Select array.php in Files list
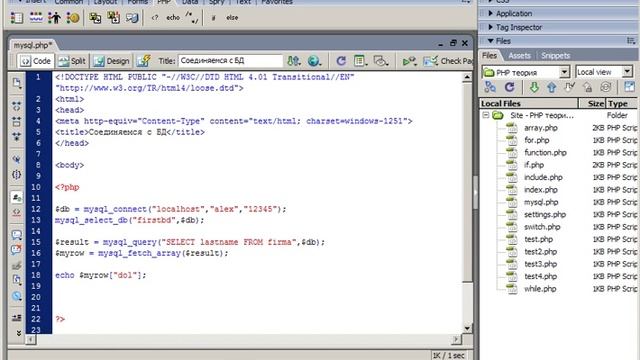Image resolution: width=640 pixels, height=360 pixels. pos(541,128)
